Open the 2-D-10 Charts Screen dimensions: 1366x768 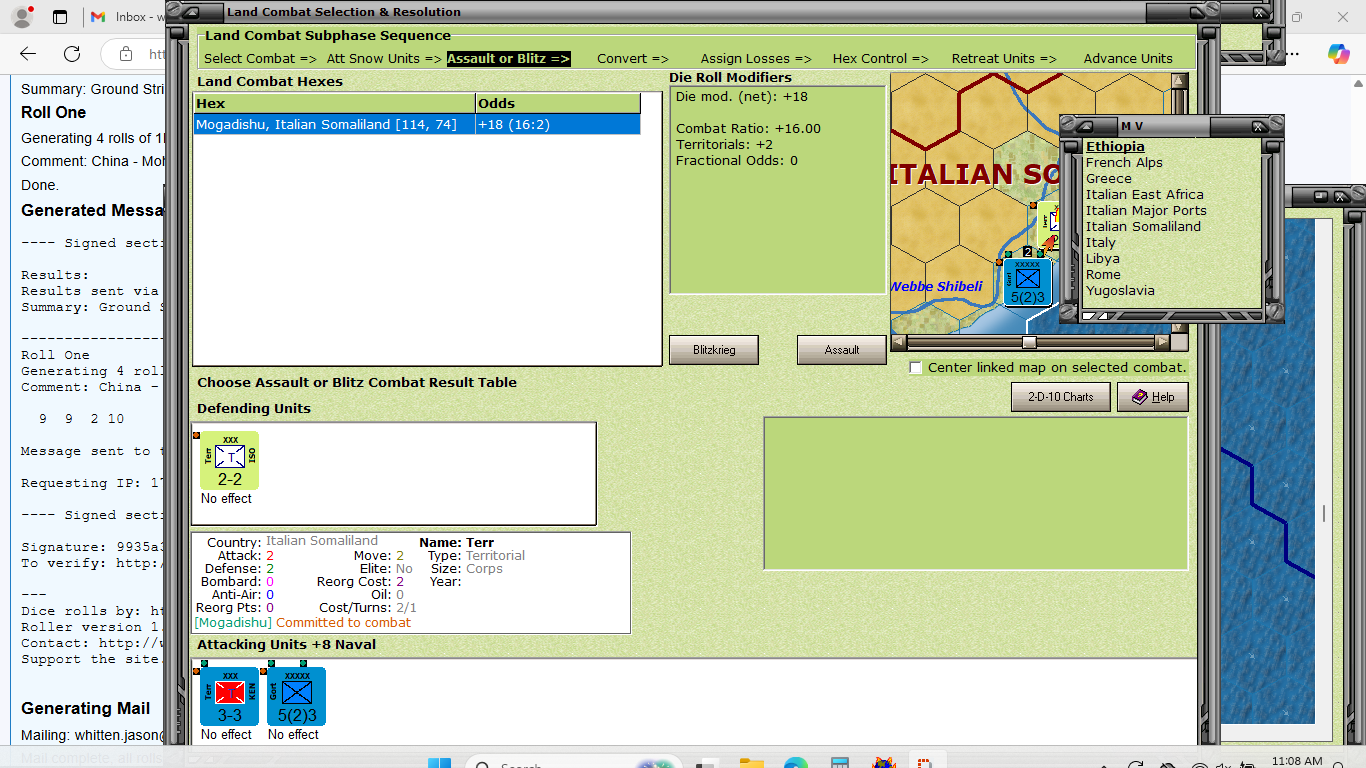click(x=1061, y=397)
